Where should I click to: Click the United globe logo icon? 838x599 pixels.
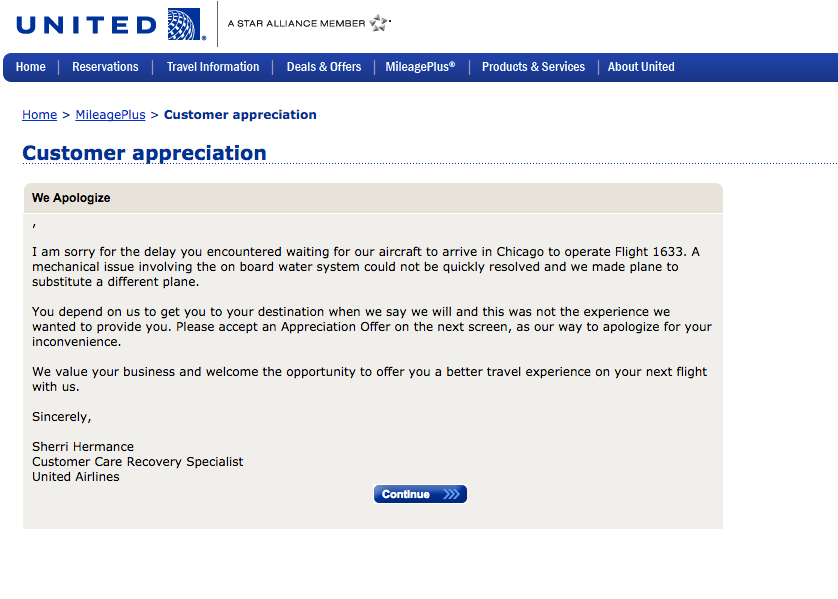coord(185,24)
